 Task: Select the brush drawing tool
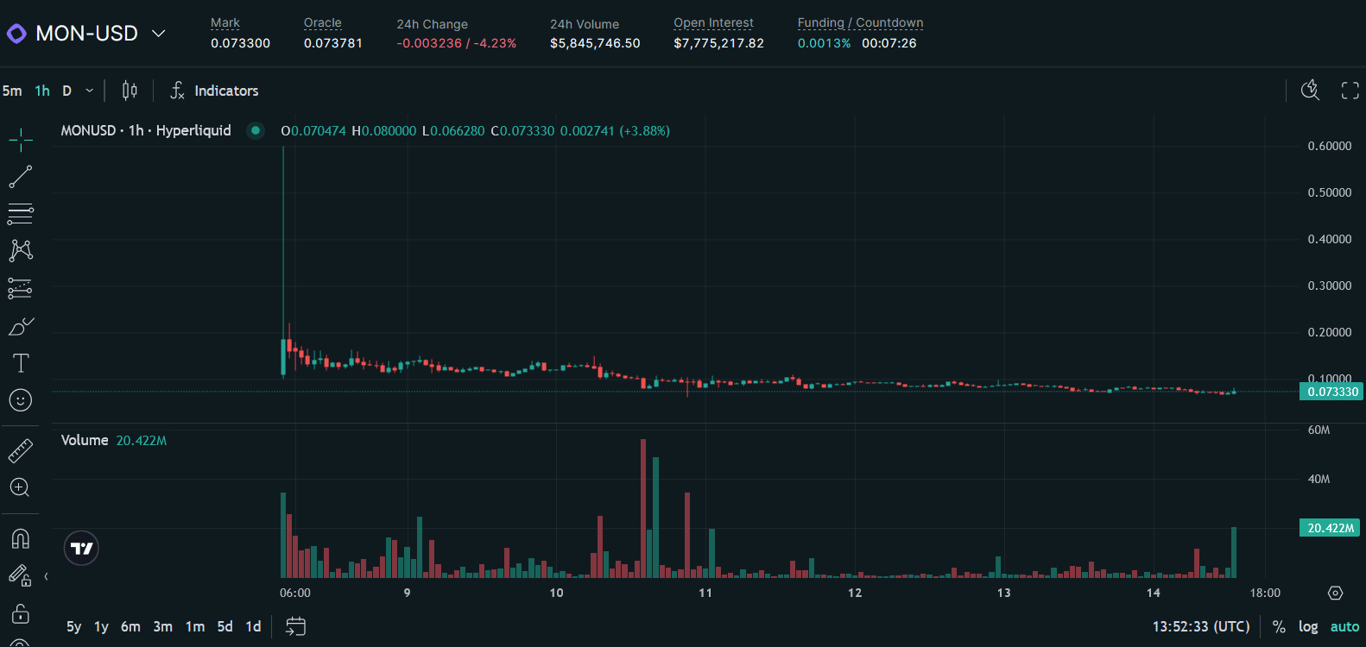pos(20,326)
